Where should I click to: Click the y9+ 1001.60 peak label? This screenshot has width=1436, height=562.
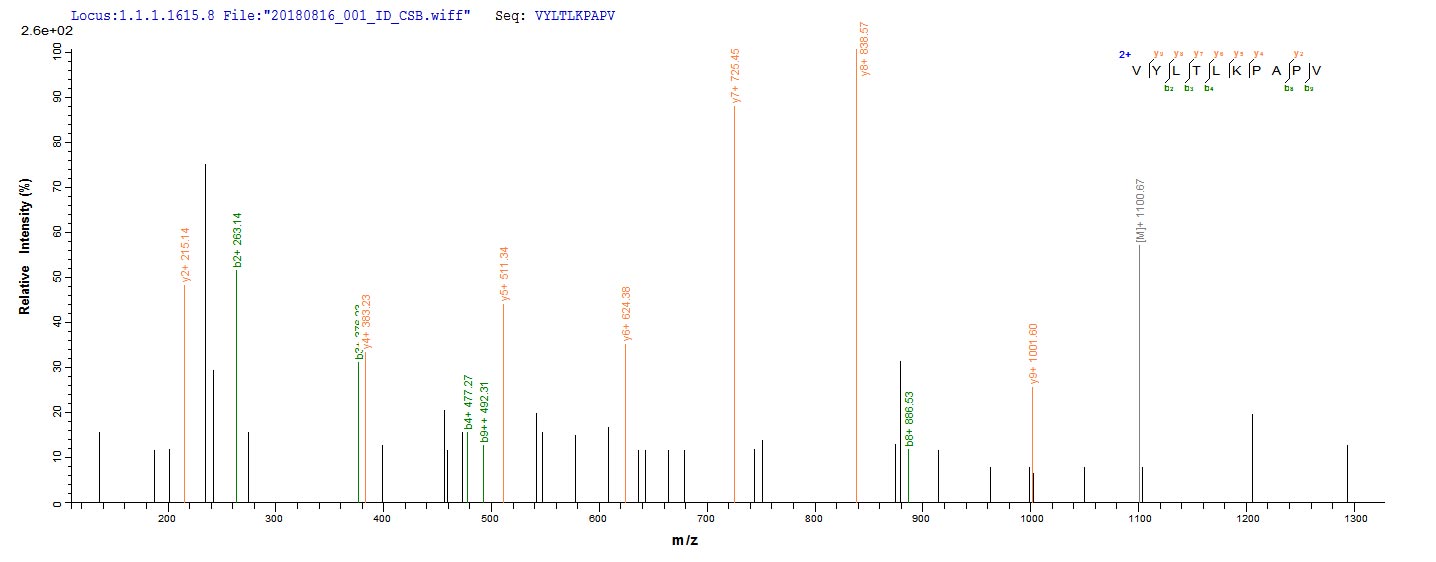click(1033, 353)
